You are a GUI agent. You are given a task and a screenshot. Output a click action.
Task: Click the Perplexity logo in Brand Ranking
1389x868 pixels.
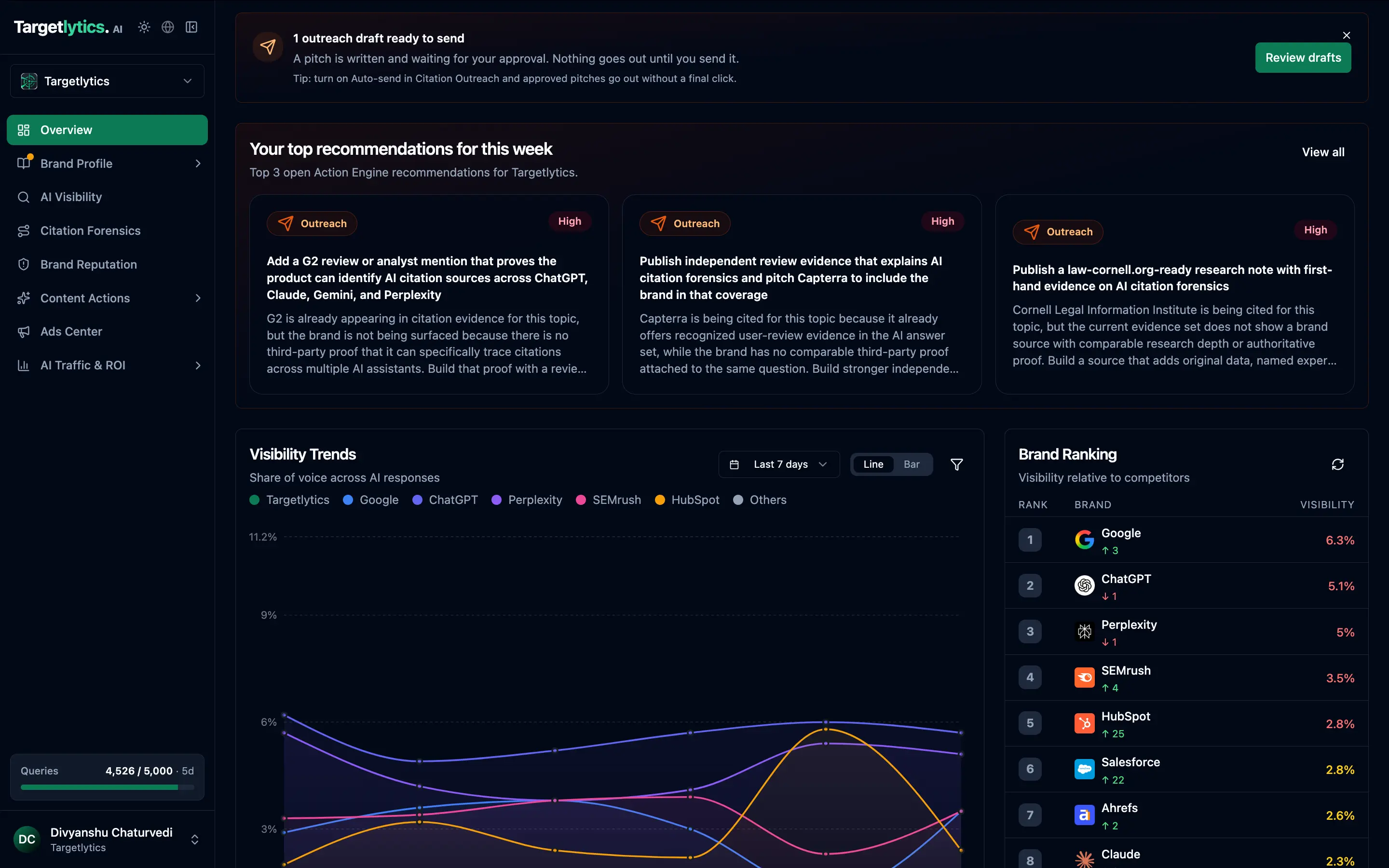[1084, 632]
